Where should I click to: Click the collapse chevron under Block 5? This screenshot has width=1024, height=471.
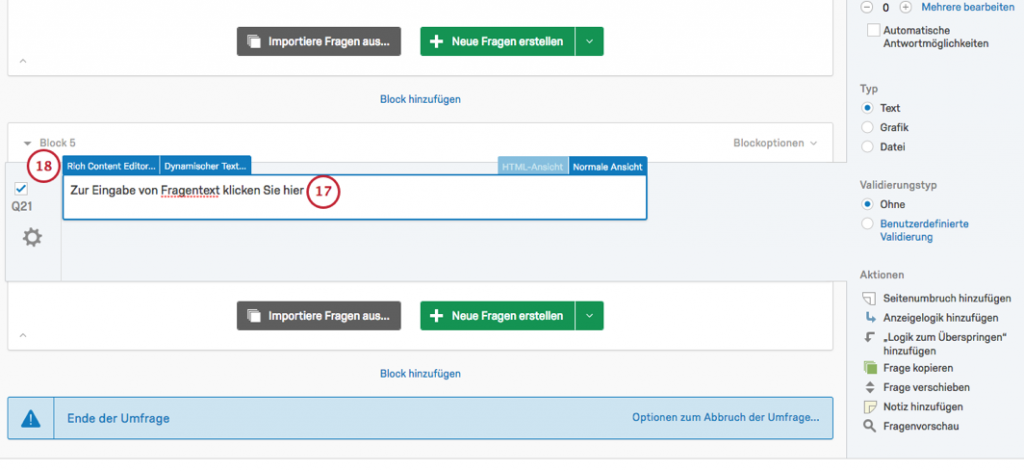(23, 335)
